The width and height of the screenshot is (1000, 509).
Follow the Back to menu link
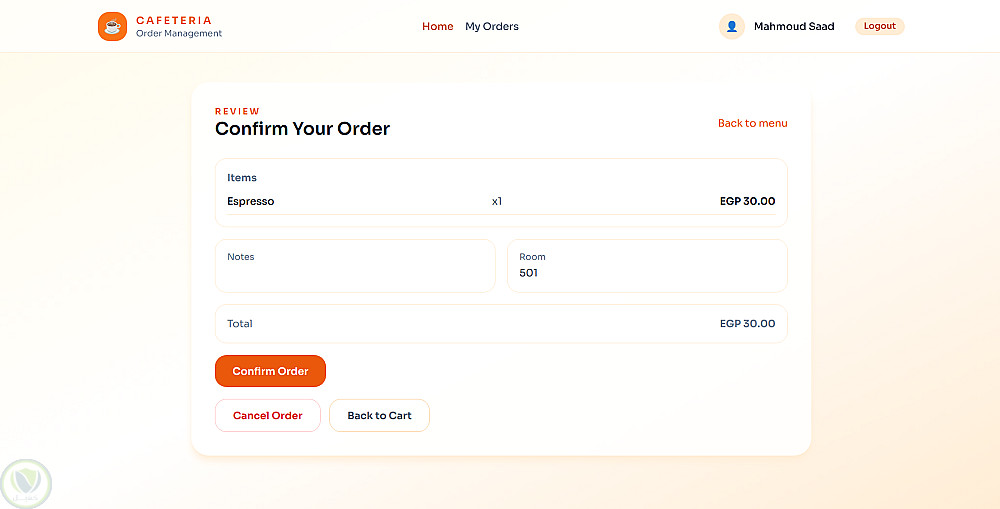pos(752,123)
